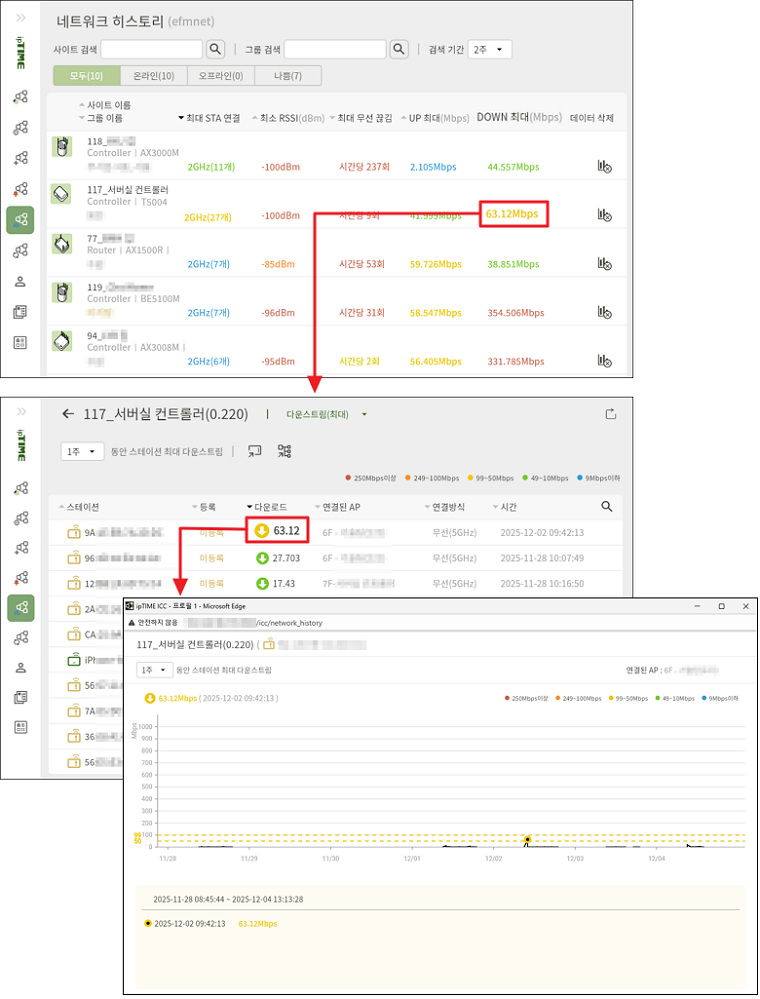
Task: Click the search icon next to 사이트 검색
Action: coord(216,49)
